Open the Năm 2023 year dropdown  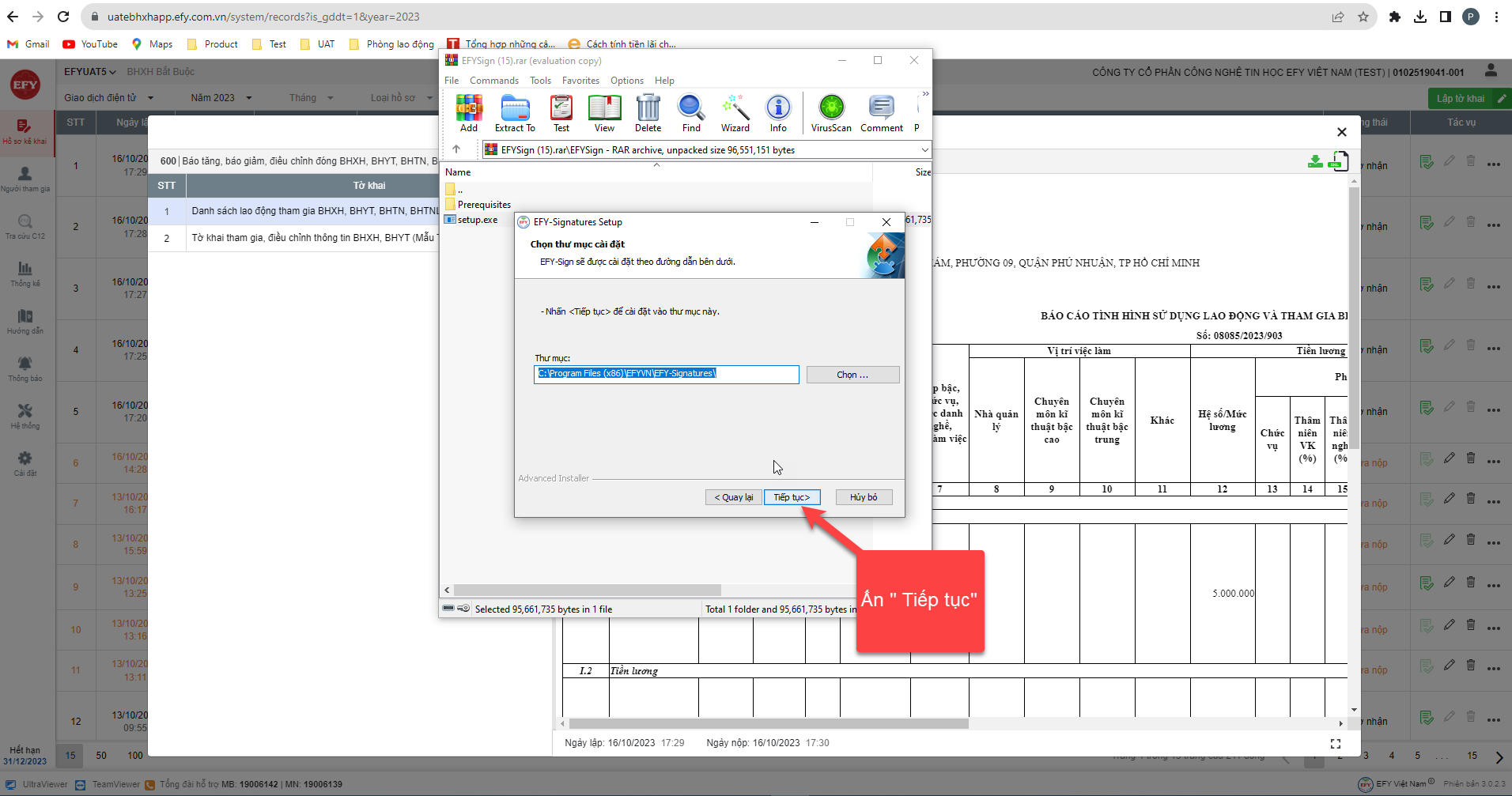[221, 98]
